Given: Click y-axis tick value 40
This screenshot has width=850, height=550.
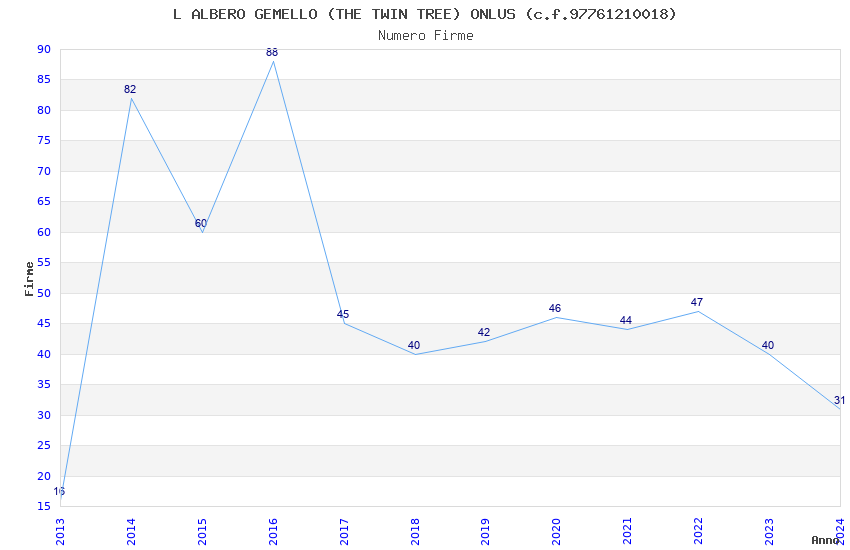Looking at the screenshot, I should pyautogui.click(x=44, y=354).
